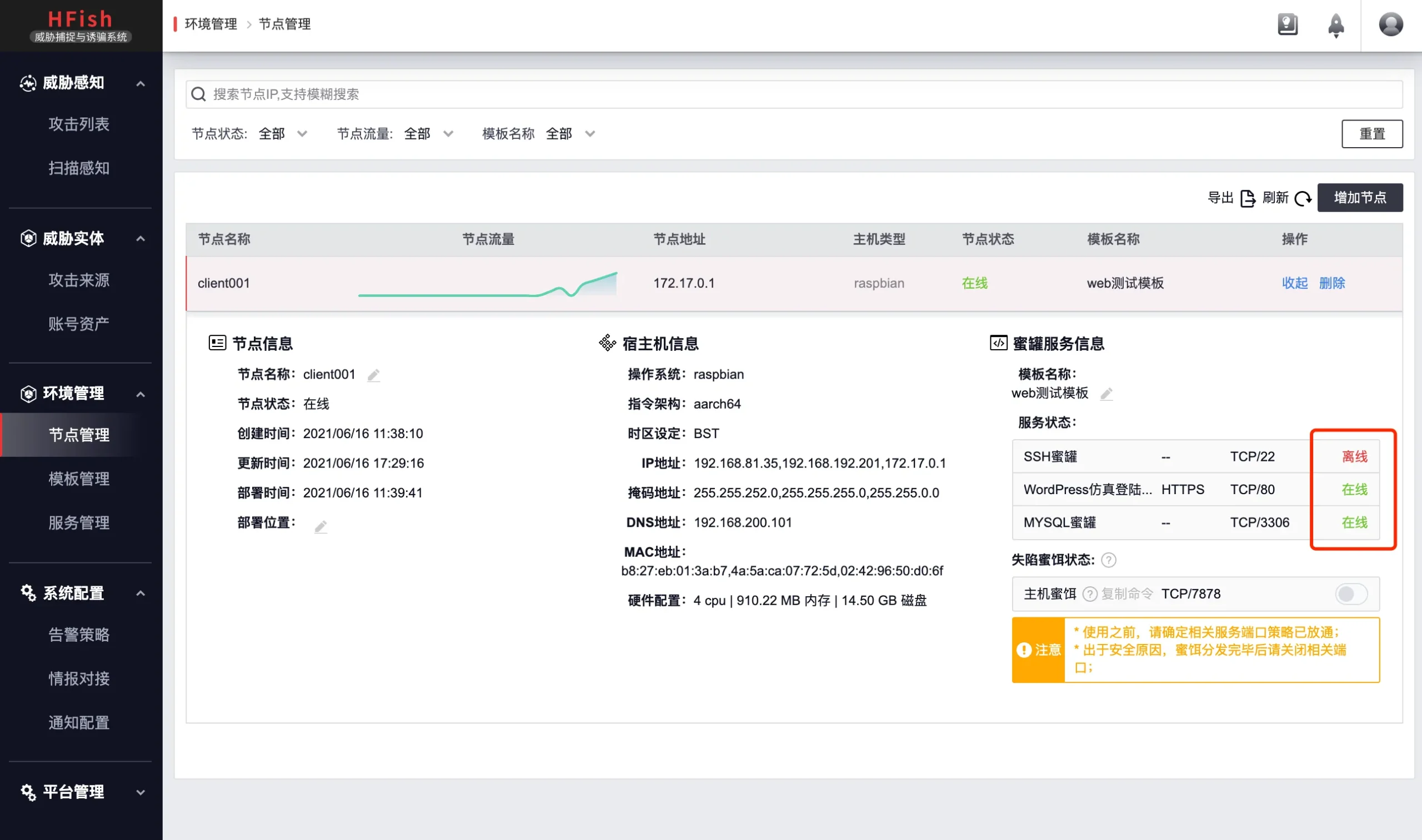Go to 模板管理 in the sidebar
The width and height of the screenshot is (1422, 840).
pos(79,479)
